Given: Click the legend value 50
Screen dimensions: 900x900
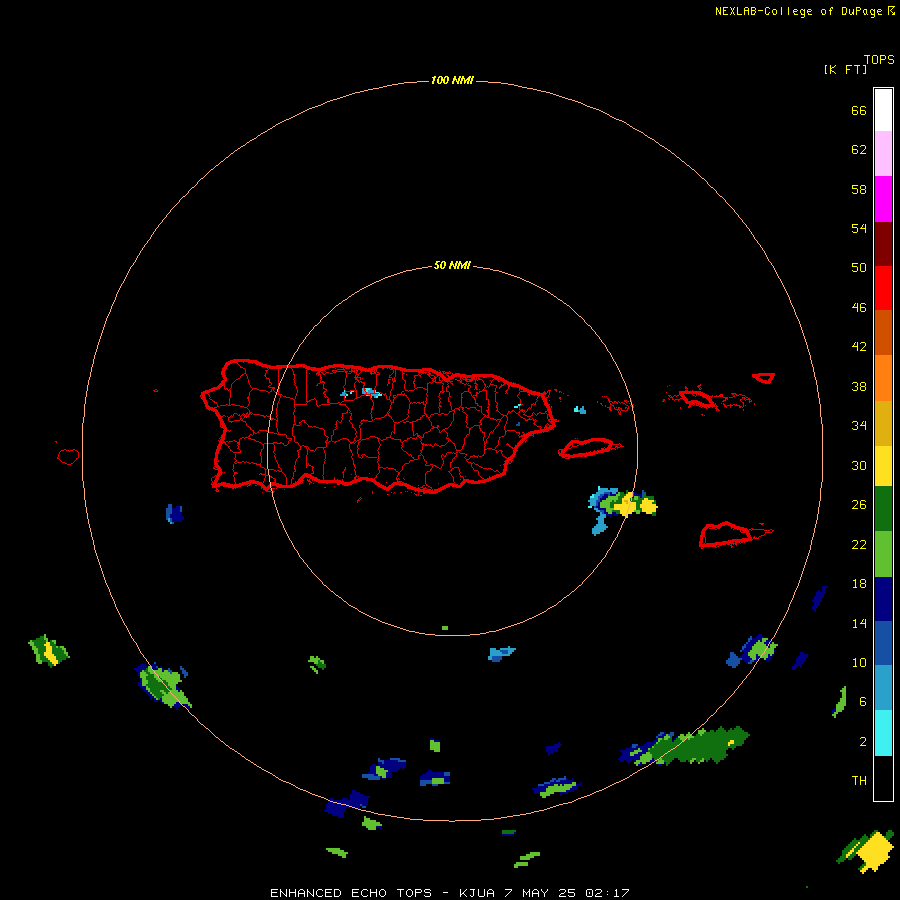Looking at the screenshot, I should click(x=859, y=268).
